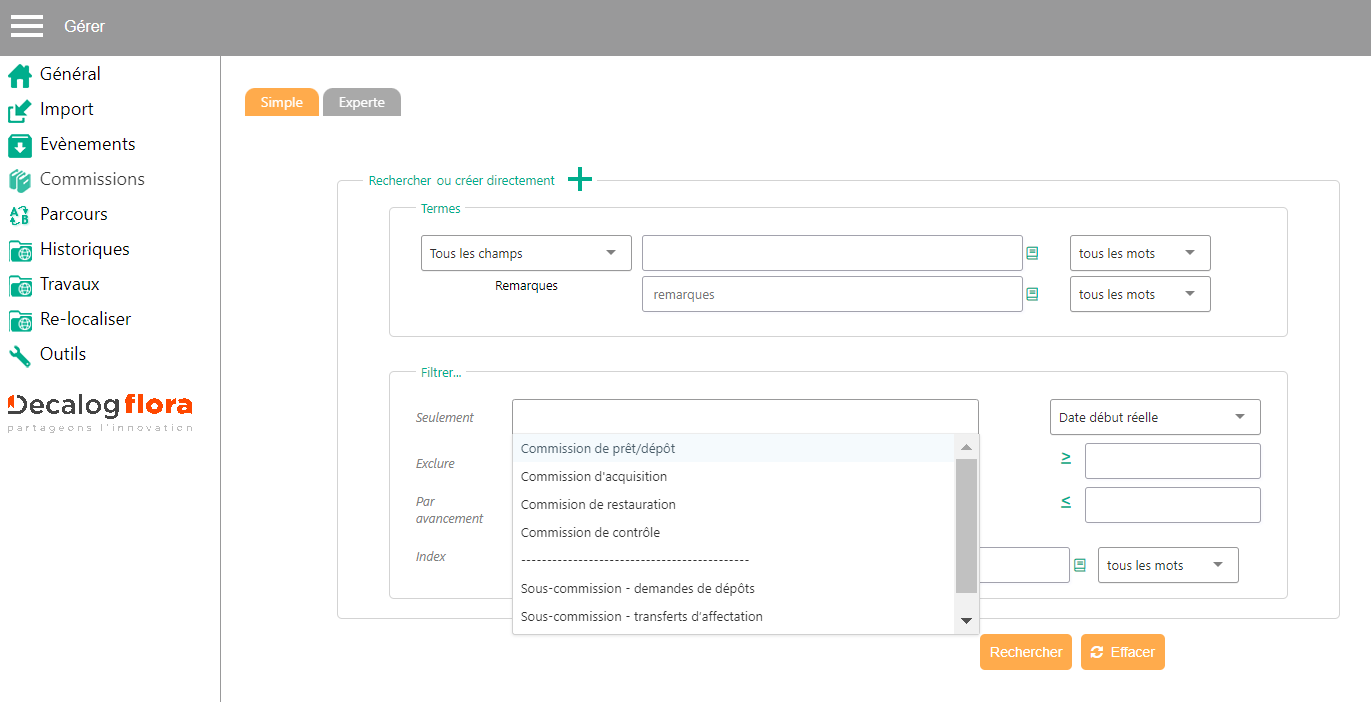
Task: Open the Date début réelle dropdown
Action: coord(1155,417)
